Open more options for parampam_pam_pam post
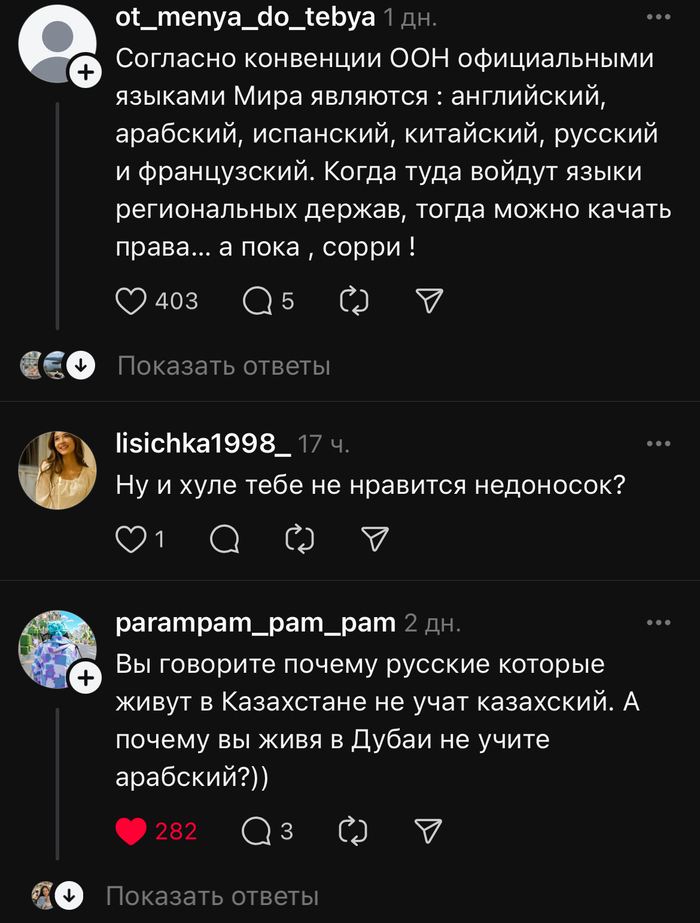The image size is (700, 923). click(x=658, y=622)
